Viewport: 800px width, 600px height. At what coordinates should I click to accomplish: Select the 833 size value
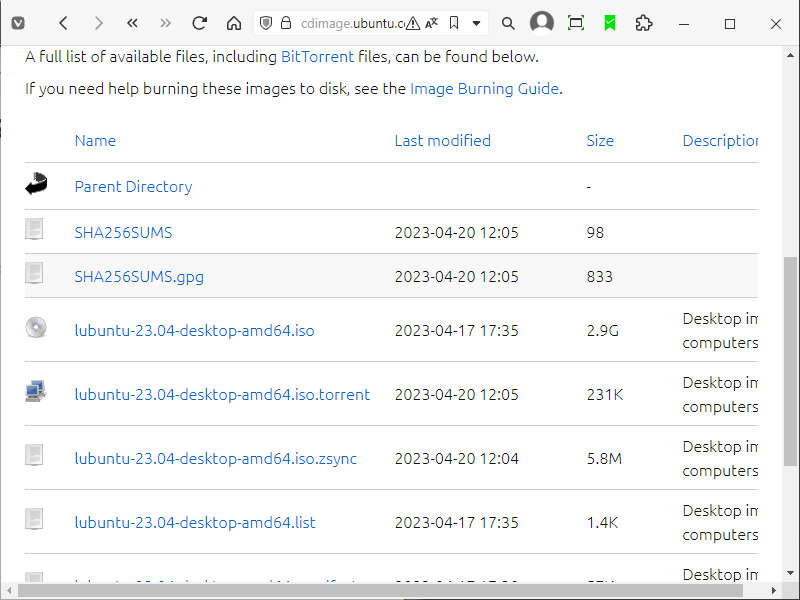(x=599, y=277)
